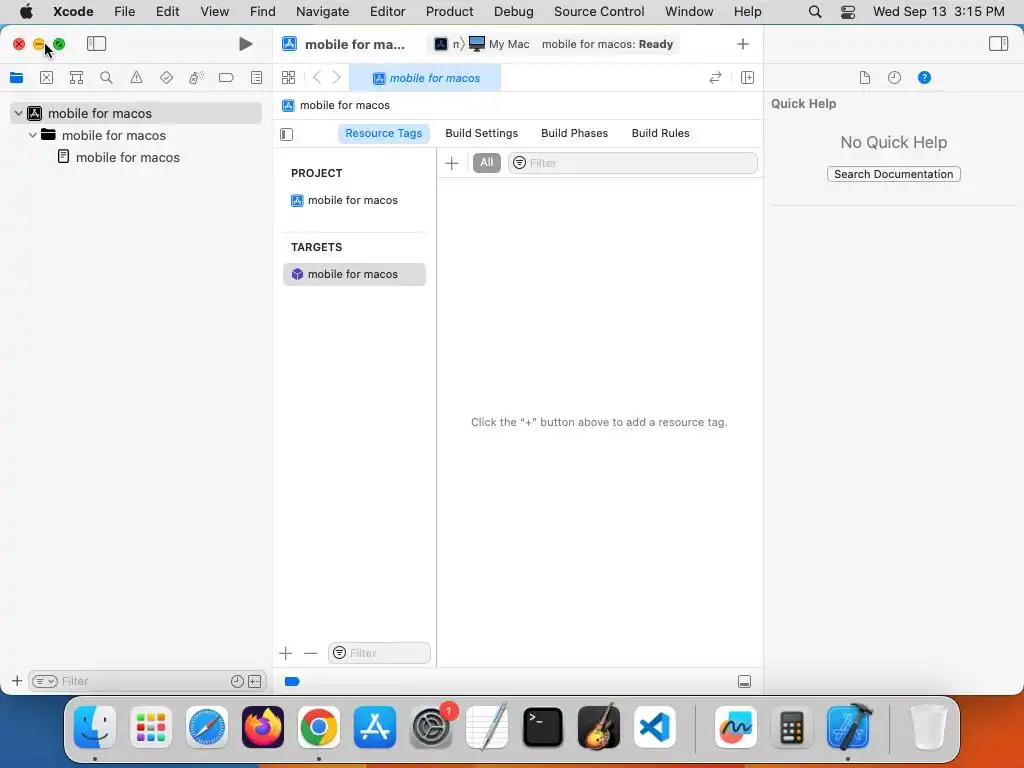Open the Debug menu
The width and height of the screenshot is (1024, 768).
pyautogui.click(x=513, y=11)
